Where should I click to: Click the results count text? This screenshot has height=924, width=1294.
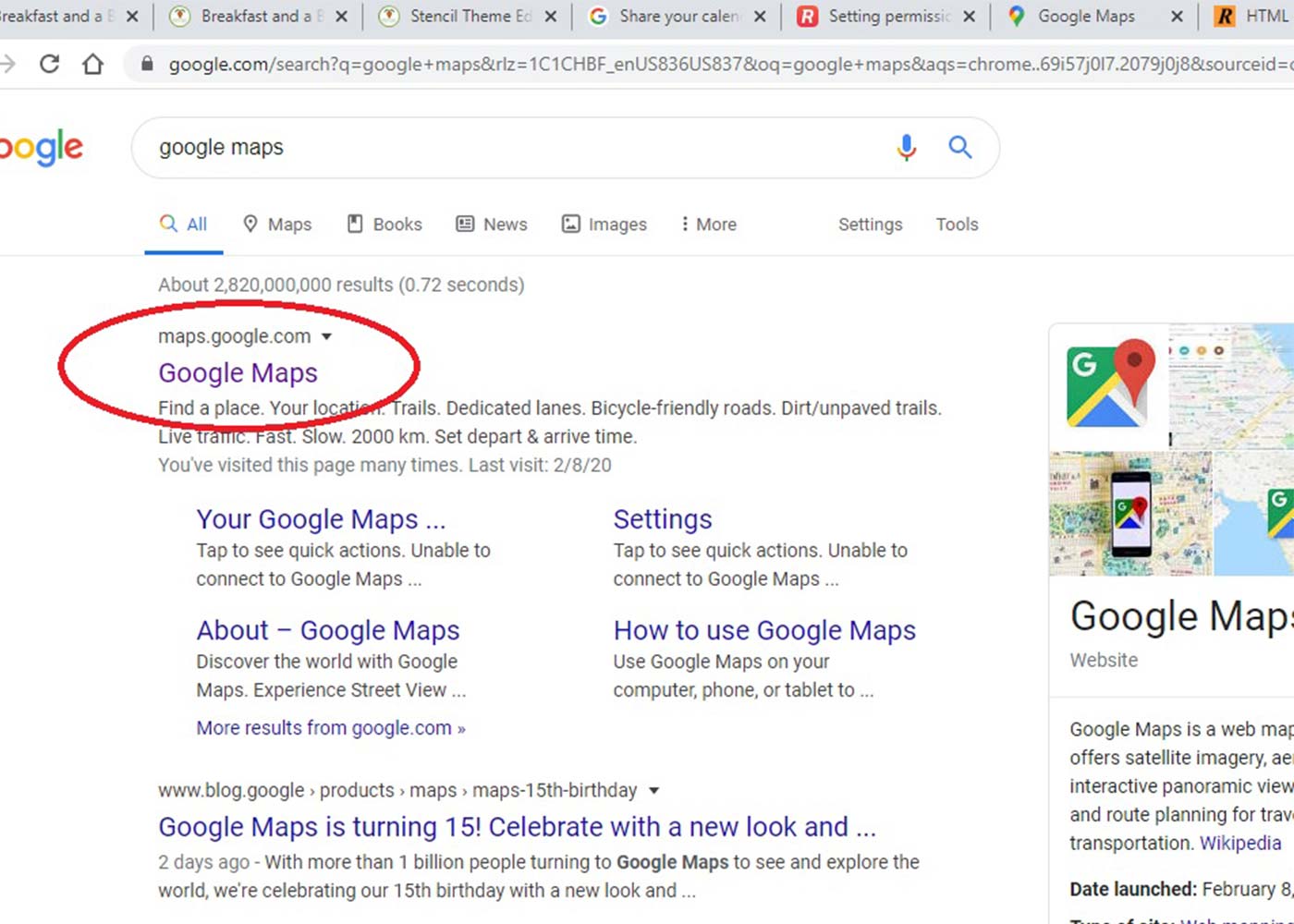pos(341,285)
